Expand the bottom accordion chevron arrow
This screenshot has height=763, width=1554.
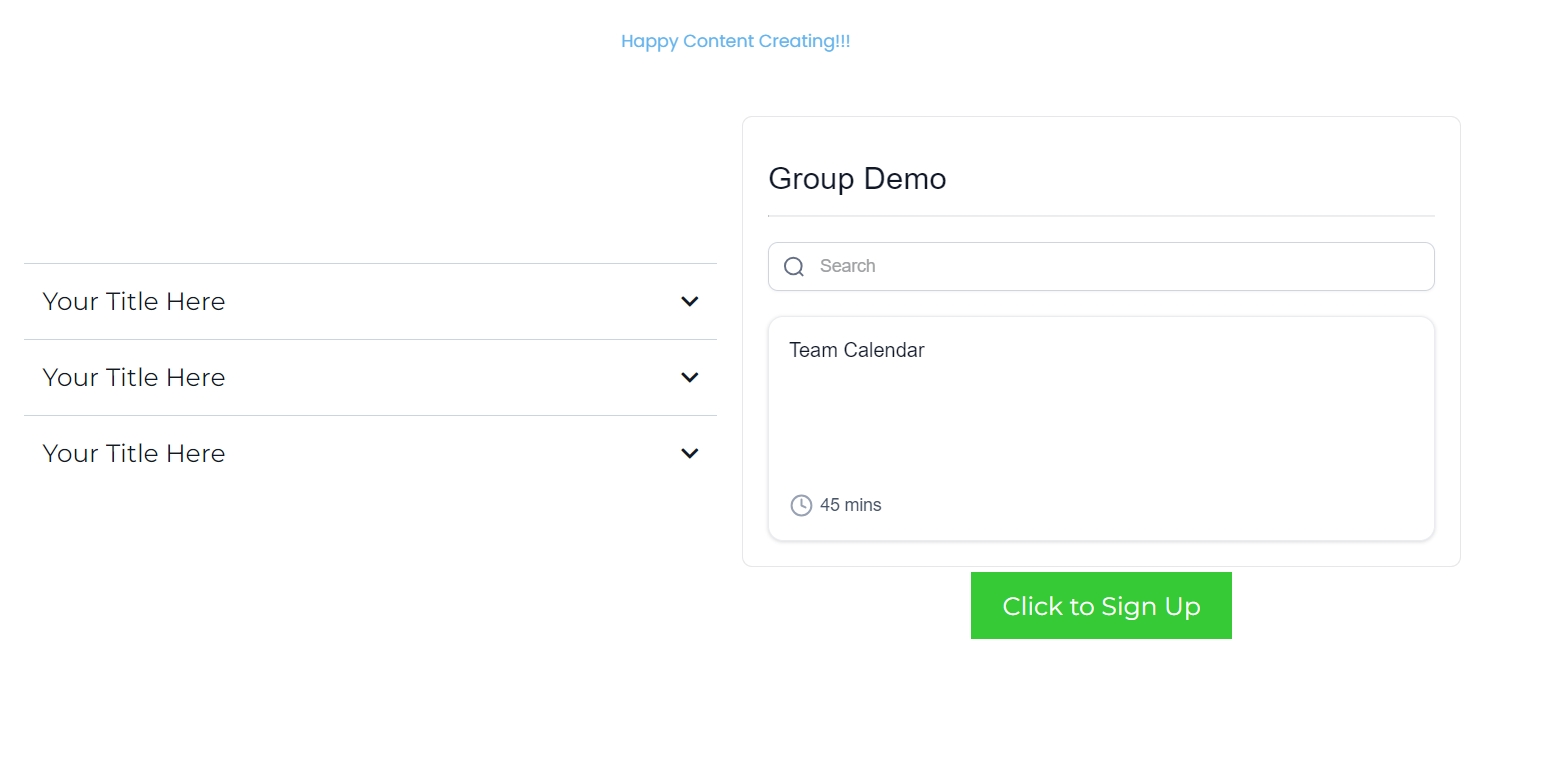tap(689, 453)
